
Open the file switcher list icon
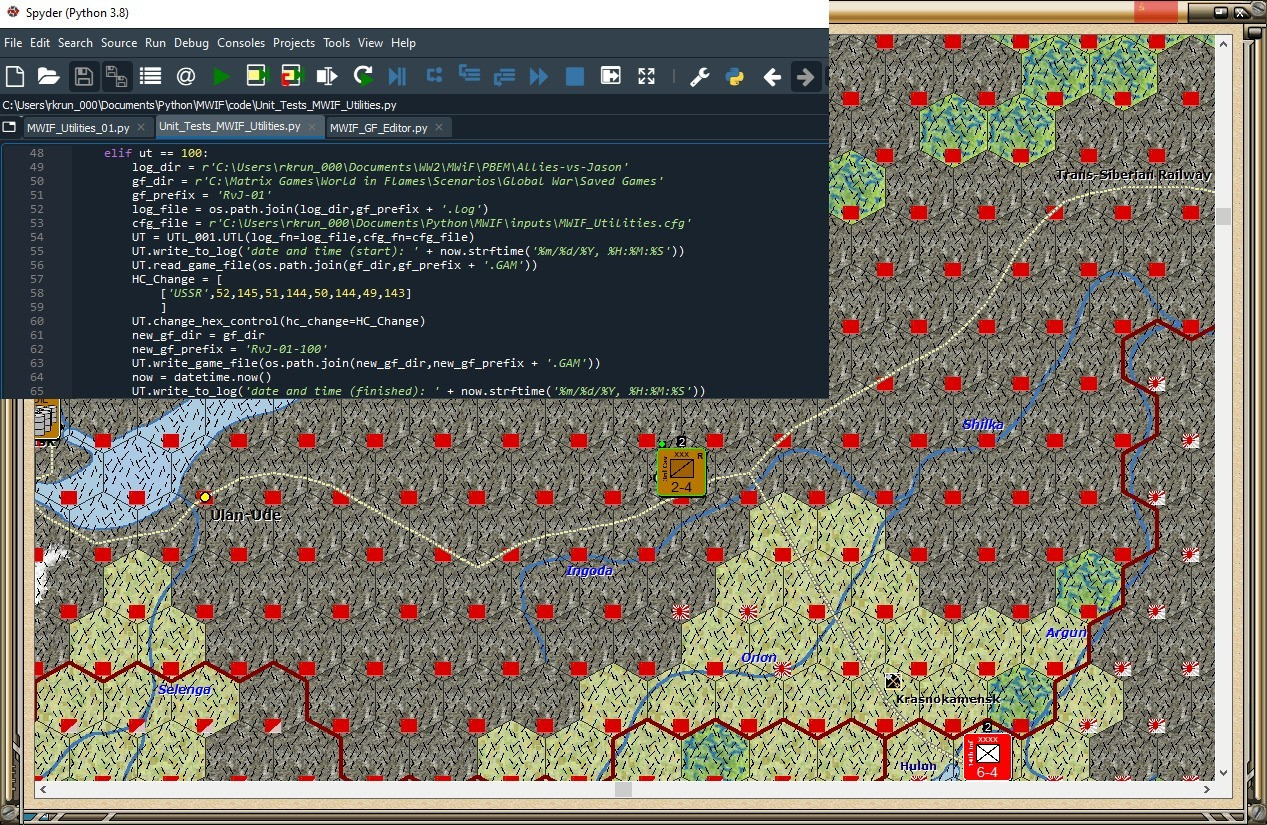point(151,76)
